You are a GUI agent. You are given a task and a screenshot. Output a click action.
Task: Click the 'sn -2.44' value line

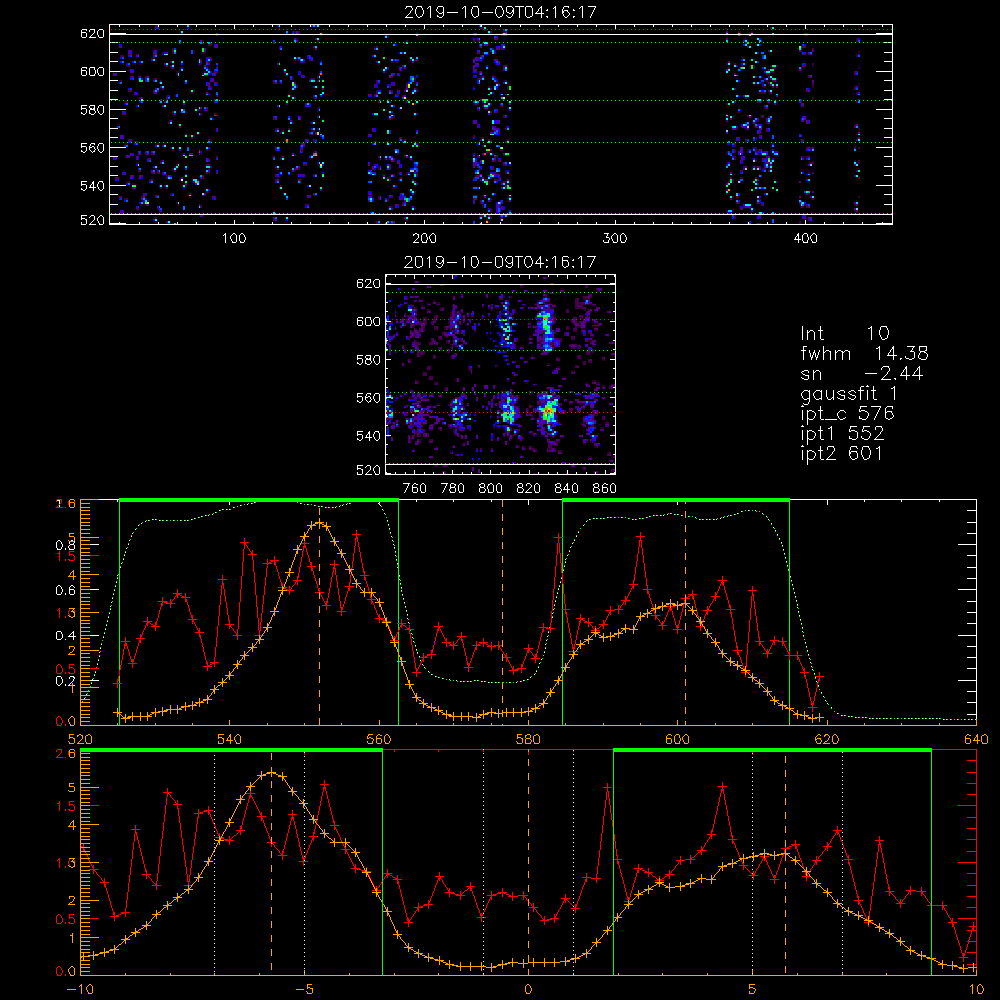862,373
